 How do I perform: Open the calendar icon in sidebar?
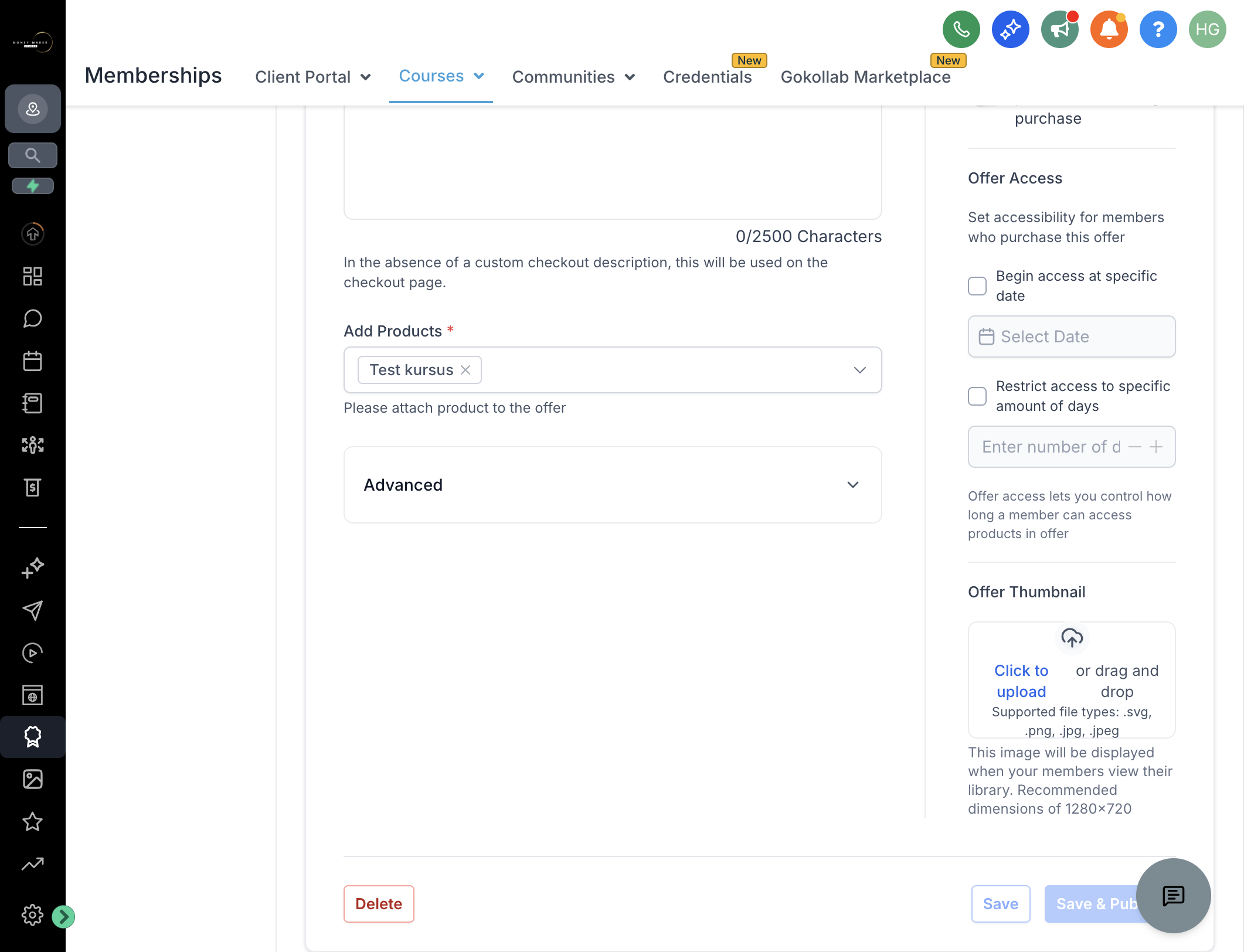pyautogui.click(x=33, y=361)
